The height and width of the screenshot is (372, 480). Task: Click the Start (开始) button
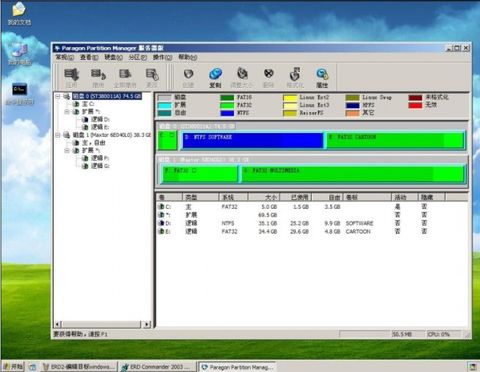pyautogui.click(x=13, y=367)
